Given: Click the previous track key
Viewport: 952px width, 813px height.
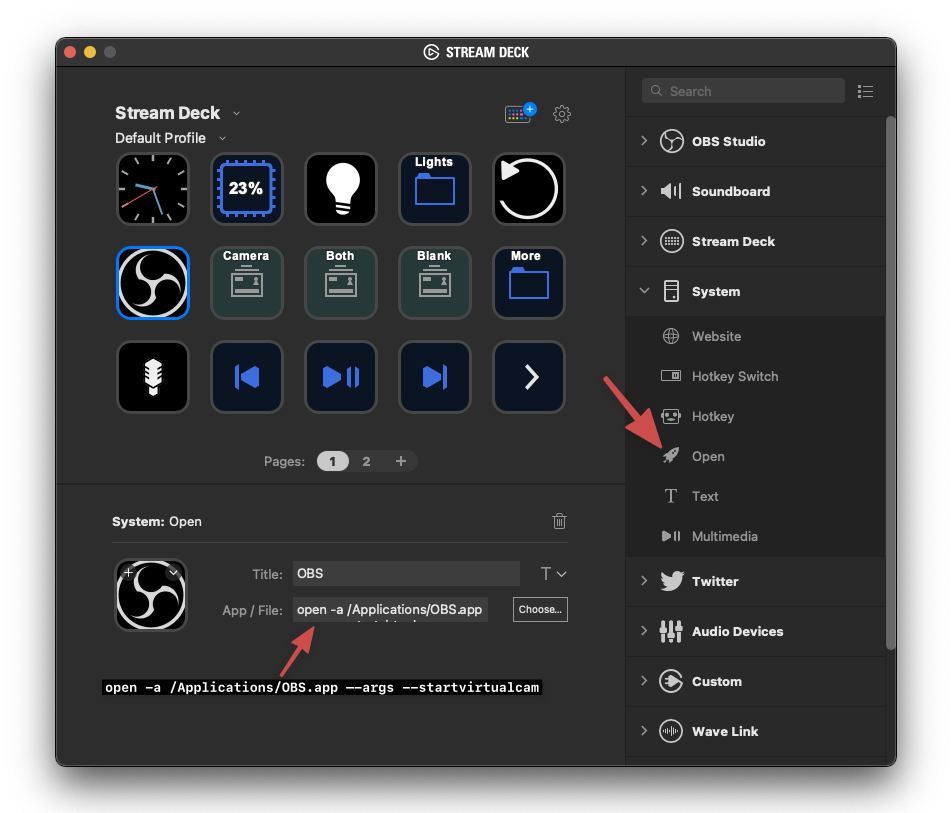Looking at the screenshot, I should (246, 377).
